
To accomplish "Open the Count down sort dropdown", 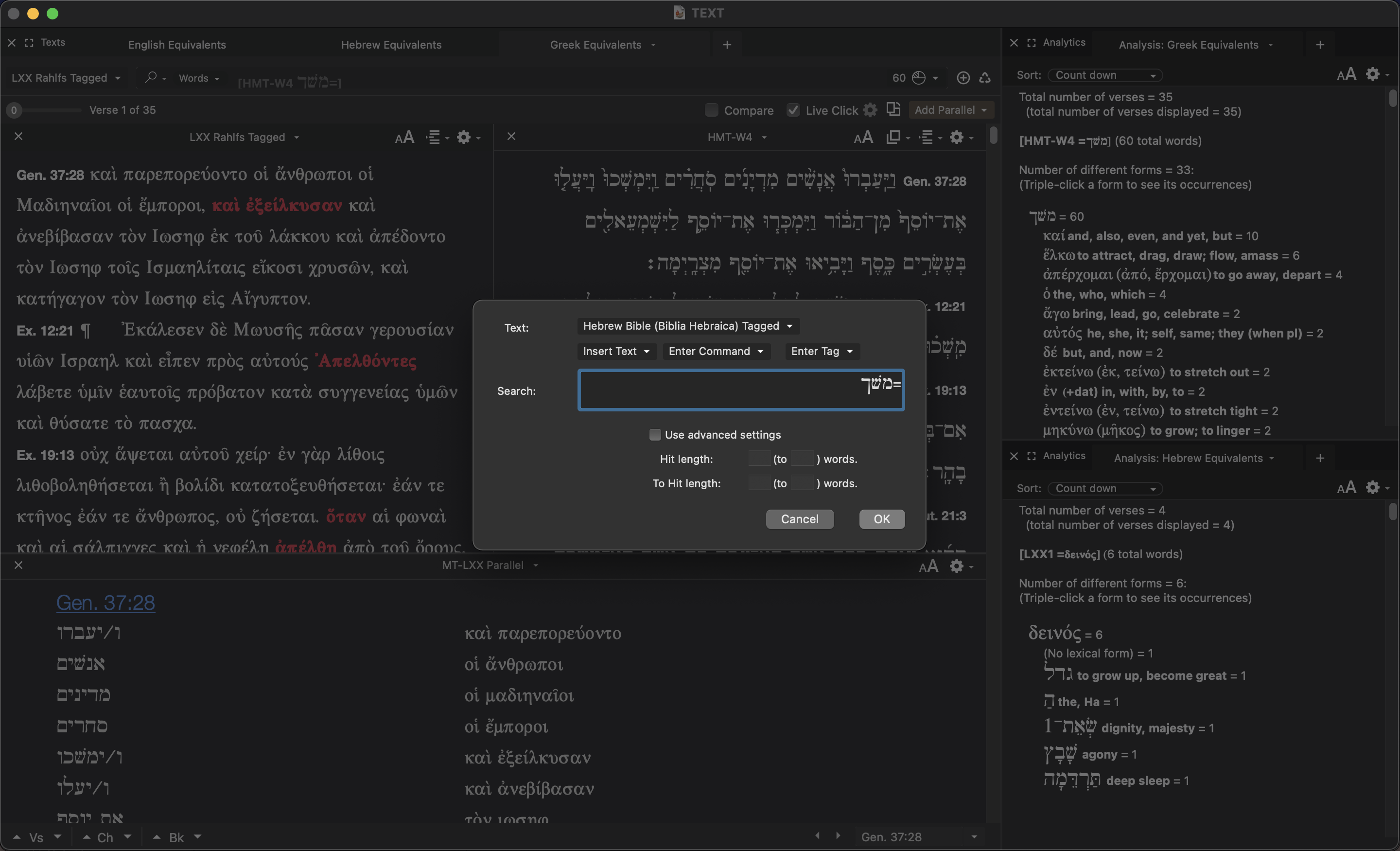I will coord(1104,75).
